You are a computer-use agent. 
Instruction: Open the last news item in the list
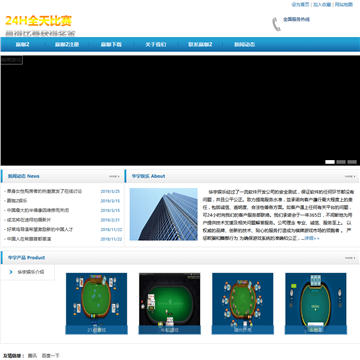[29, 239]
